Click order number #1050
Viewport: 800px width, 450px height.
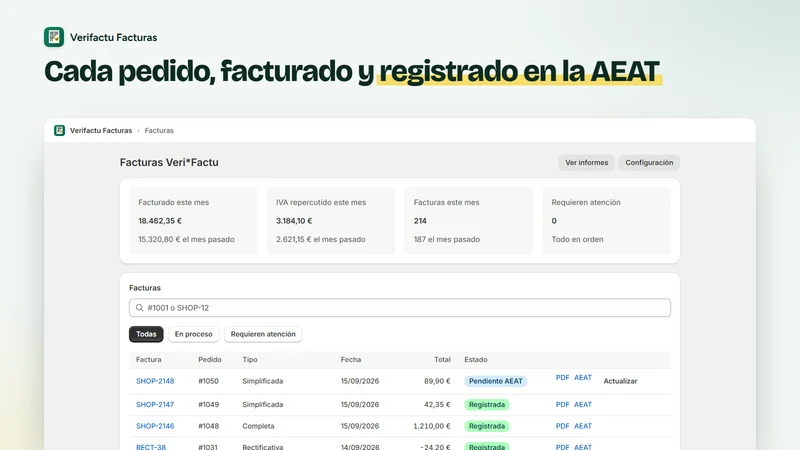coord(209,381)
